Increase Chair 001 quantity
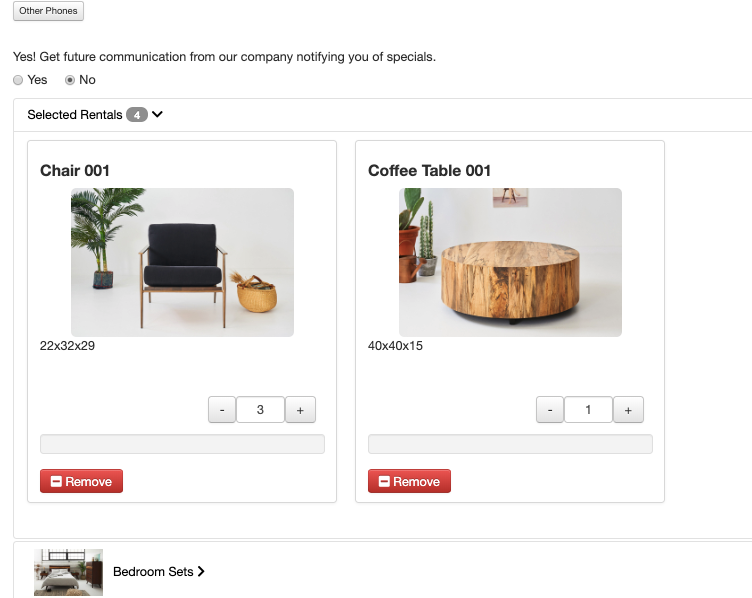752x598 pixels. pos(300,409)
